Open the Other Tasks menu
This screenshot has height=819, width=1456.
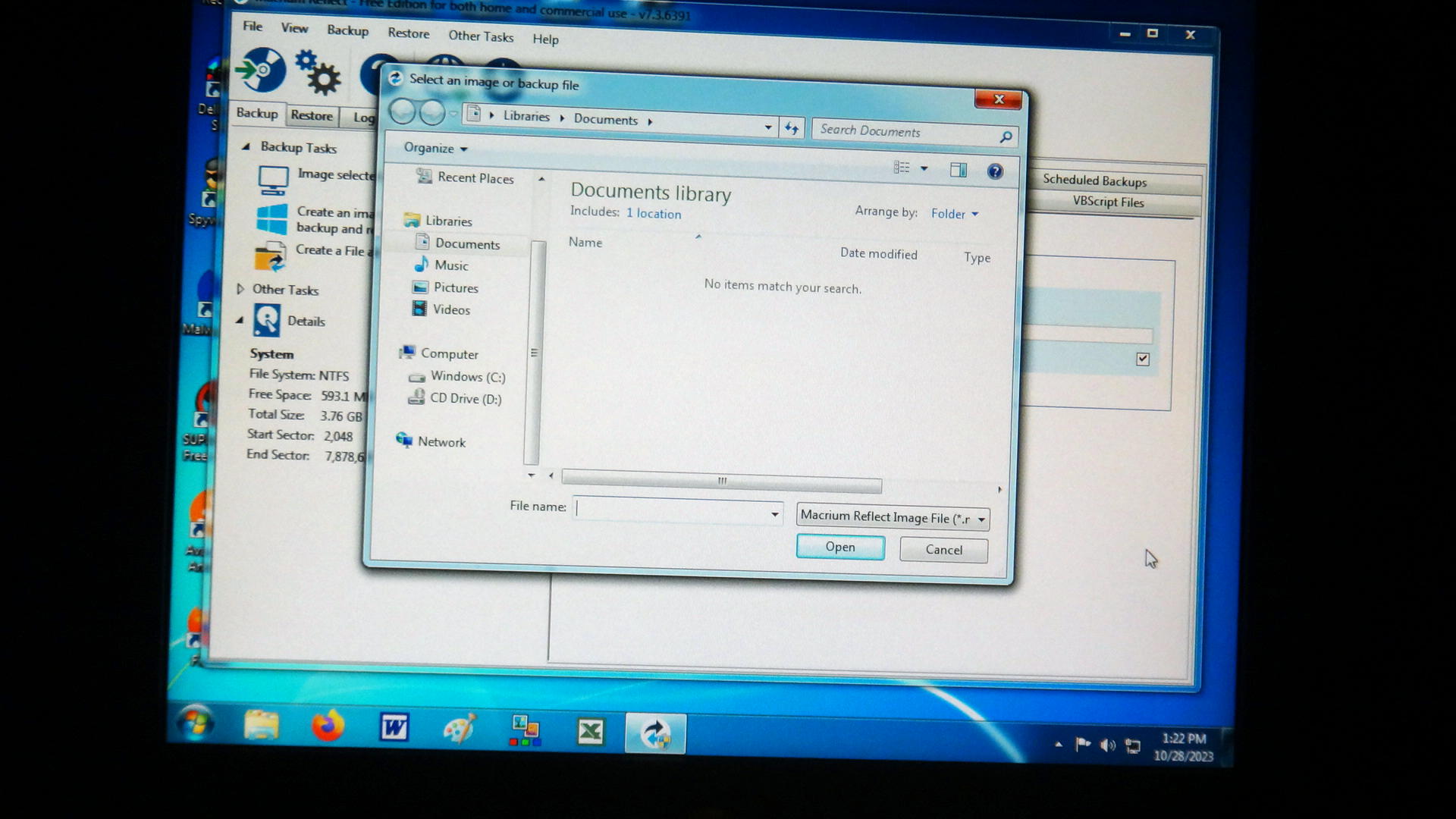pos(480,36)
